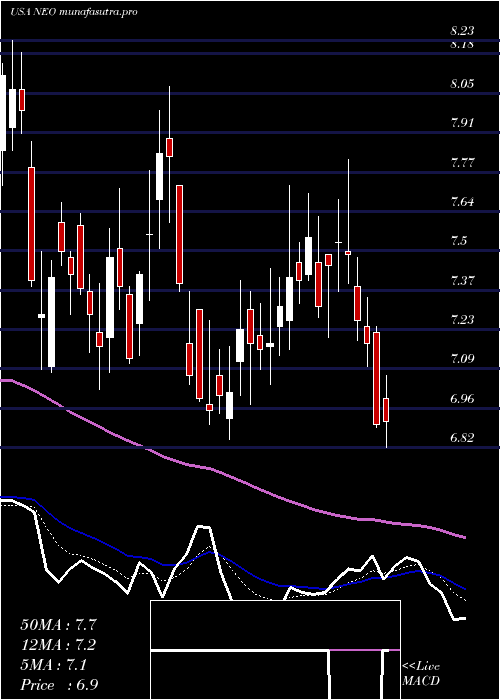
Task: Click the 6.82 price axis label
Action: (x=462, y=438)
